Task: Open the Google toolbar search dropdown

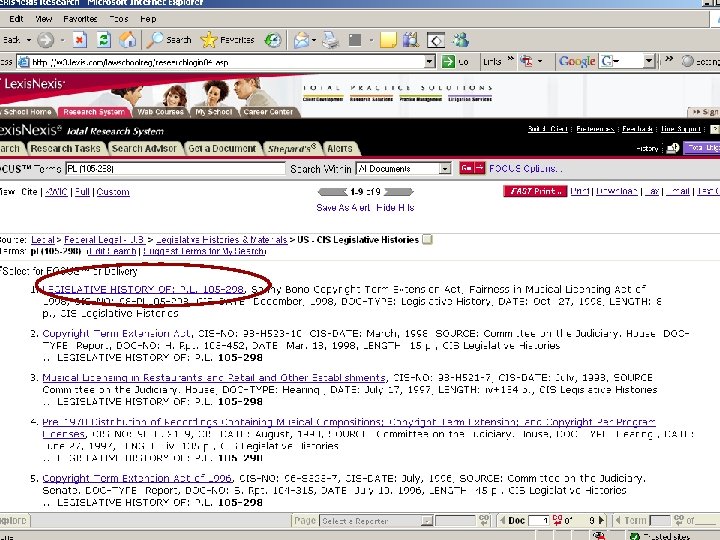Action: pyautogui.click(x=648, y=61)
